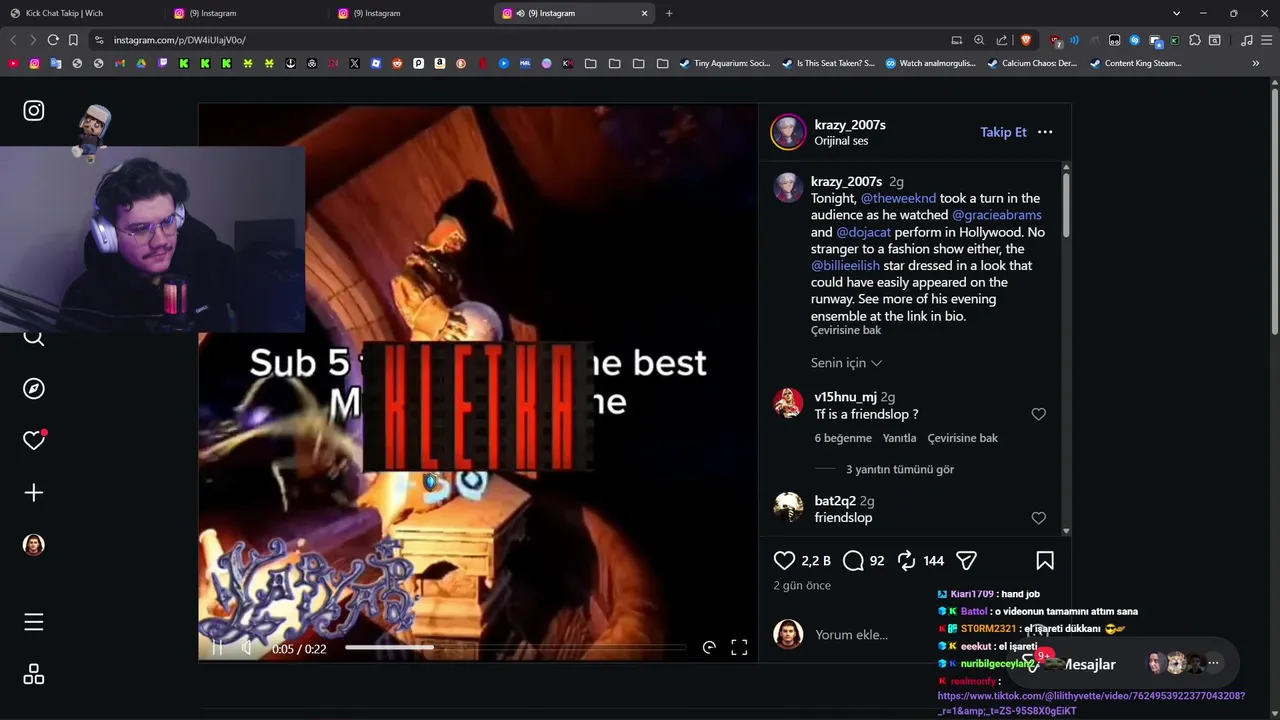The height and width of the screenshot is (720, 1280).
Task: Switch to first (9) Instagram tab
Action: (245, 13)
